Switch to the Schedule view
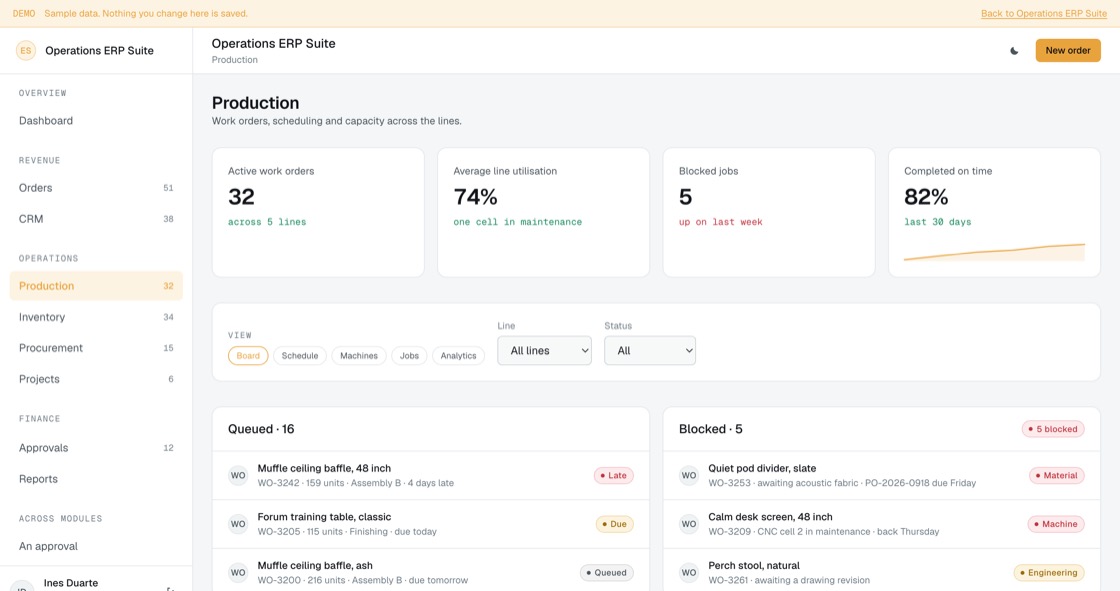Viewport: 1120px width, 591px height. coord(300,356)
